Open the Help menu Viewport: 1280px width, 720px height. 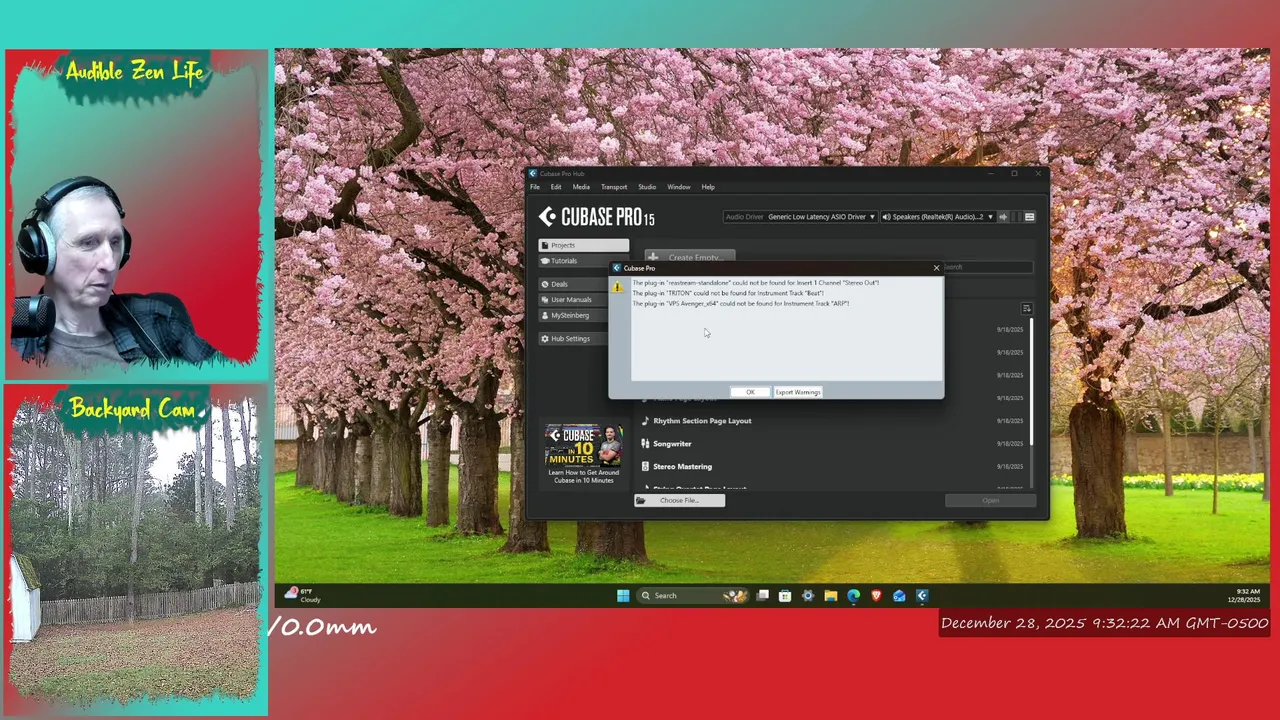point(708,187)
